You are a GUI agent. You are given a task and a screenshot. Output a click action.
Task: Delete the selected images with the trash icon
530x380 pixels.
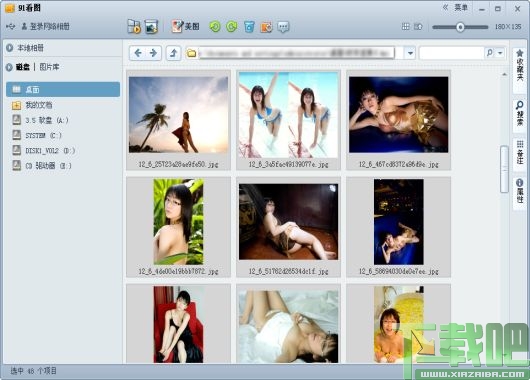click(249, 26)
